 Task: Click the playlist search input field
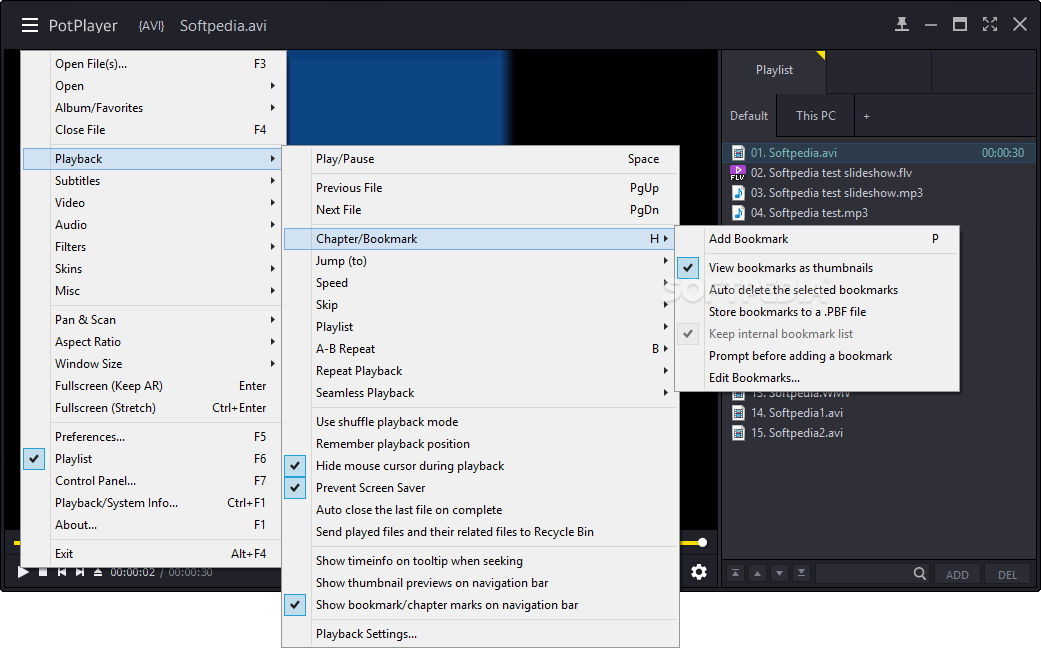(x=863, y=574)
